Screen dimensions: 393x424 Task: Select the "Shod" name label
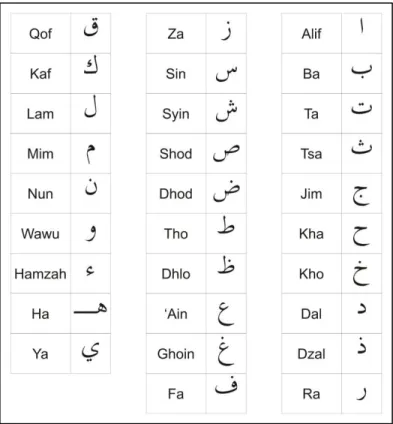click(176, 154)
